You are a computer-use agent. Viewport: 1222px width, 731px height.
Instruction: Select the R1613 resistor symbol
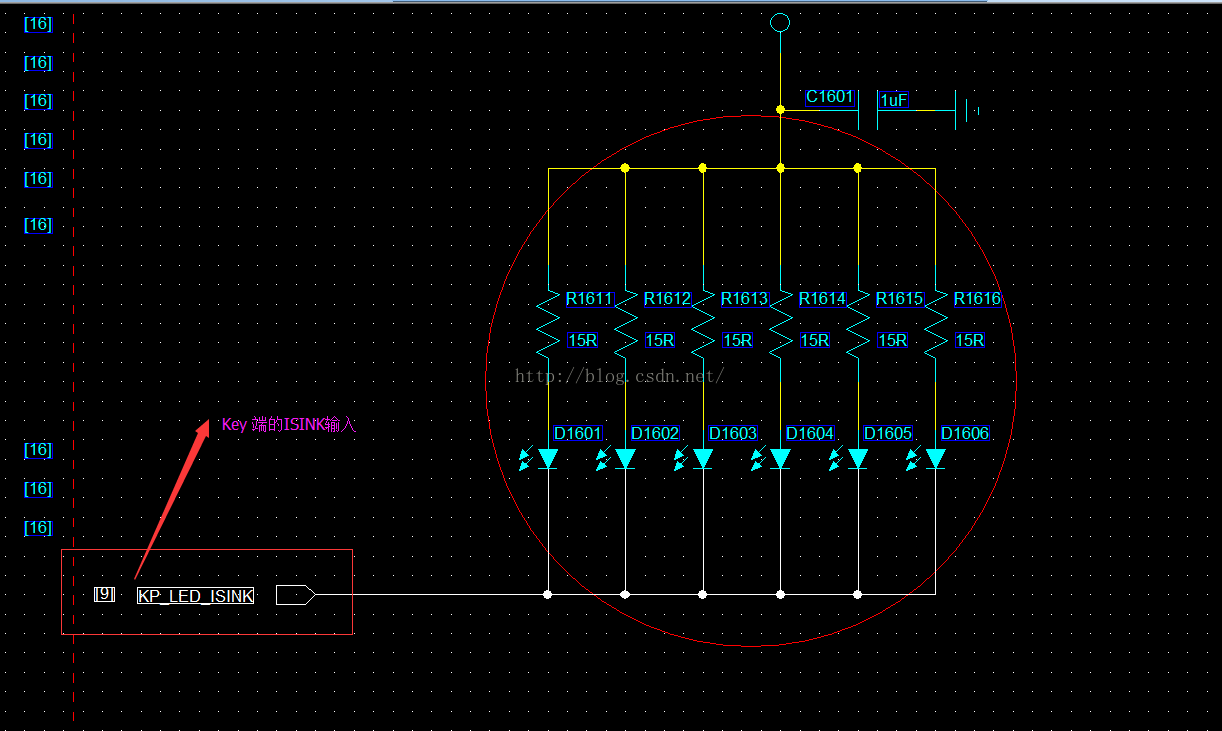click(703, 324)
